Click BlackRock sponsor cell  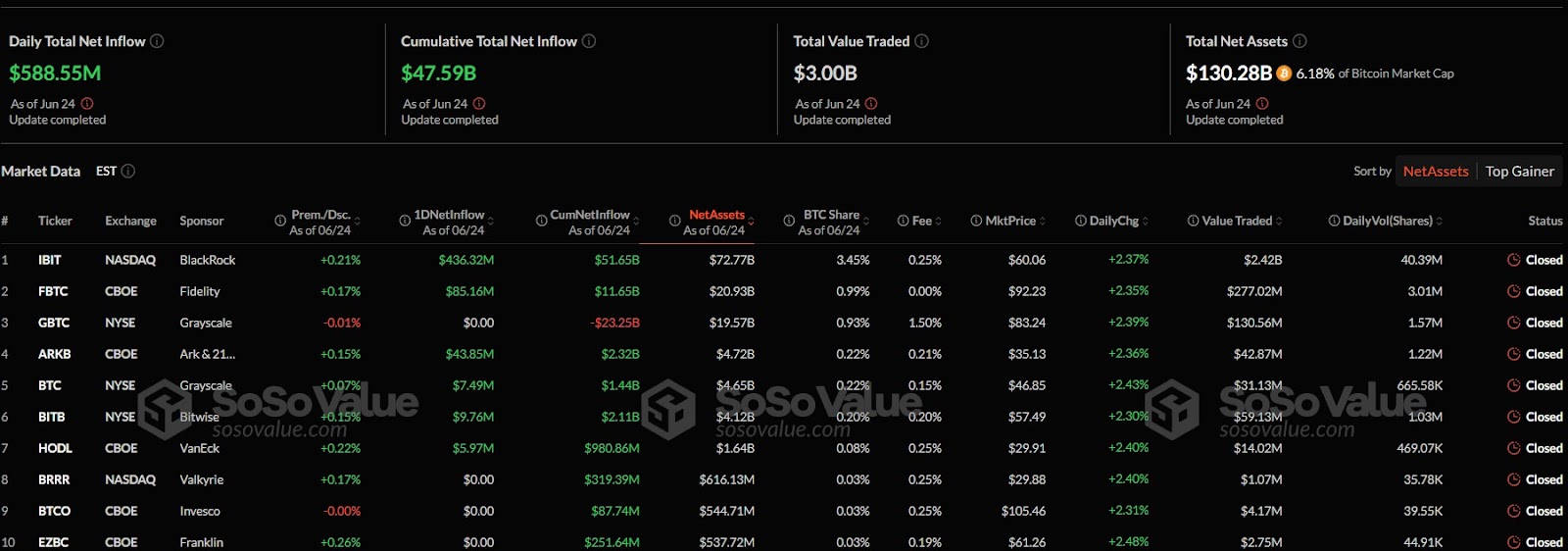pos(208,260)
